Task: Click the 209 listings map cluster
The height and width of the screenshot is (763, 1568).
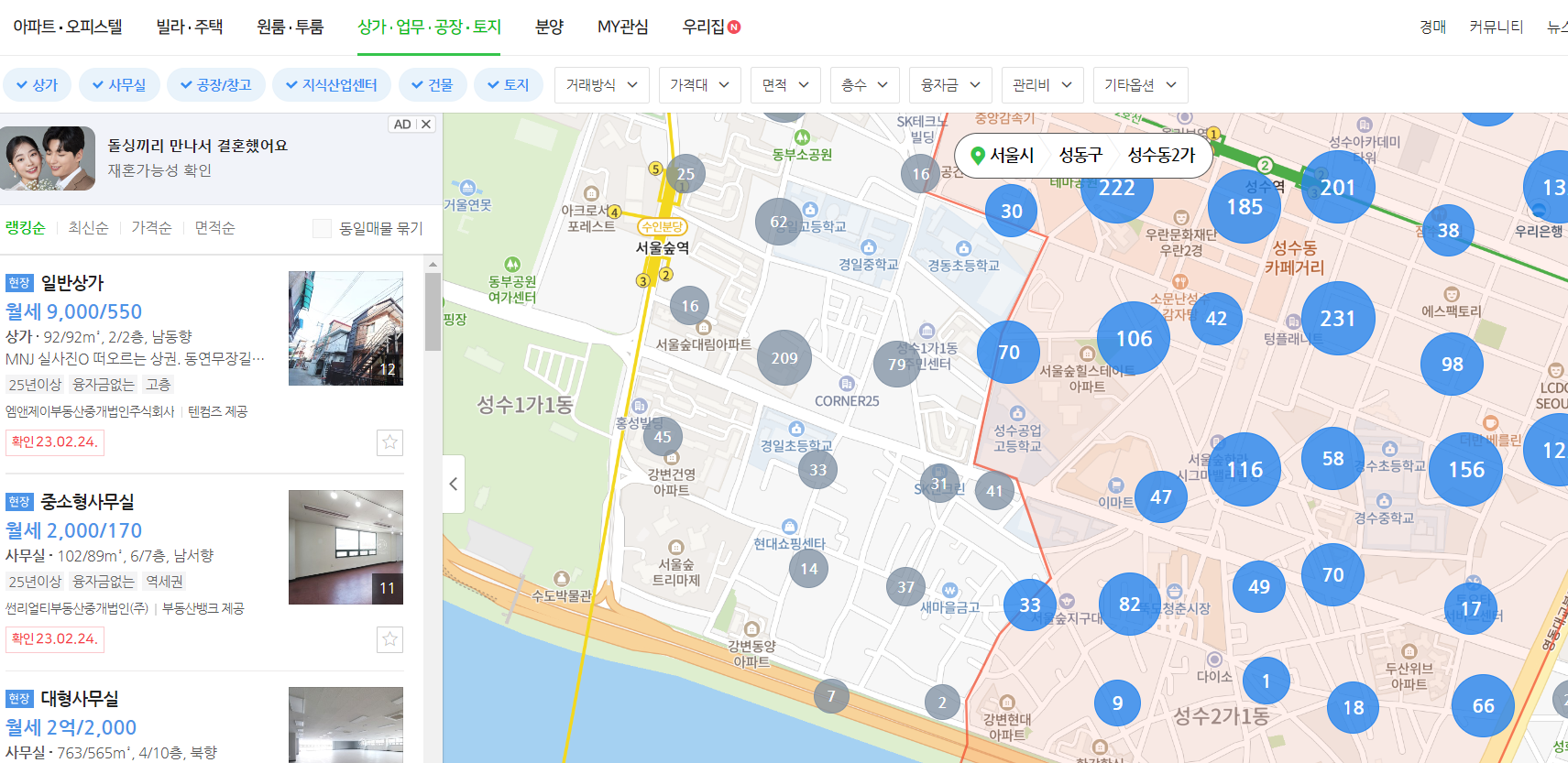Action: tap(784, 358)
